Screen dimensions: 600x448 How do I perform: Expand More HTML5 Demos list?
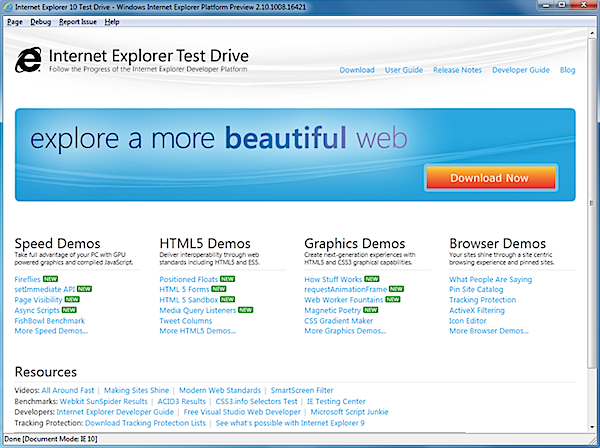195,330
